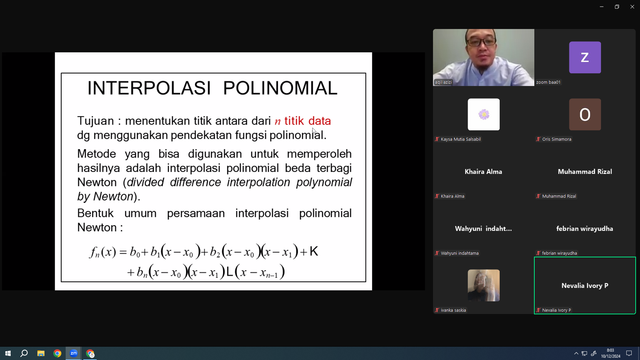Open the taskbar clock and date
This screenshot has height=360, width=640.
(x=610, y=353)
